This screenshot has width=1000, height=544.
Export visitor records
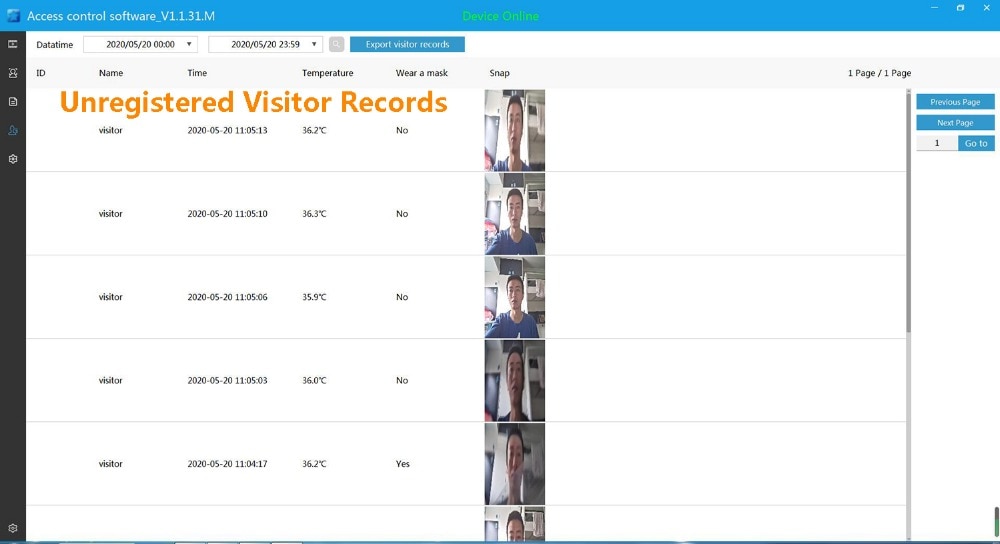coord(407,44)
